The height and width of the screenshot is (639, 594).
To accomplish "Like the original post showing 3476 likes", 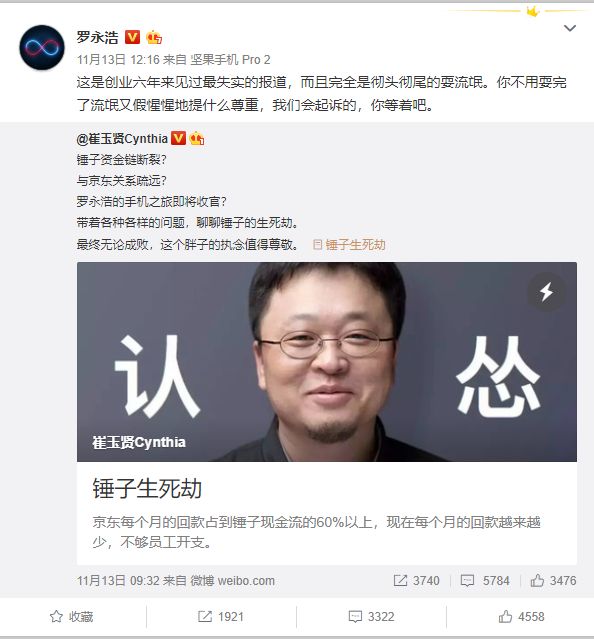I will click(553, 581).
